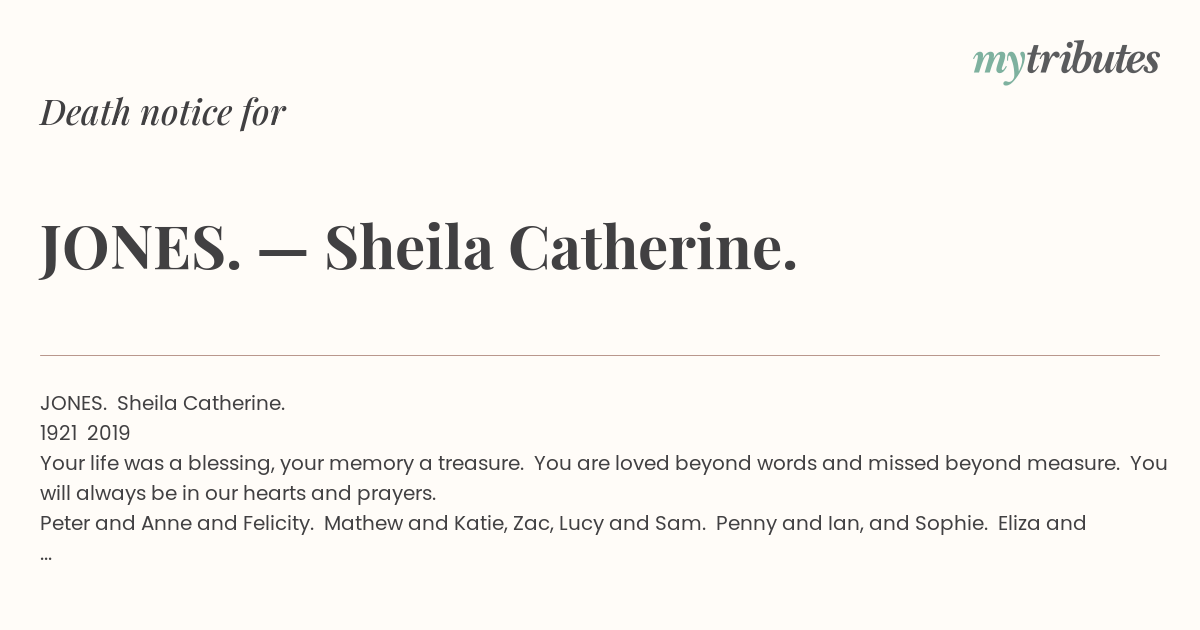Select the "Death notice for" italic subtitle

[x=163, y=113]
